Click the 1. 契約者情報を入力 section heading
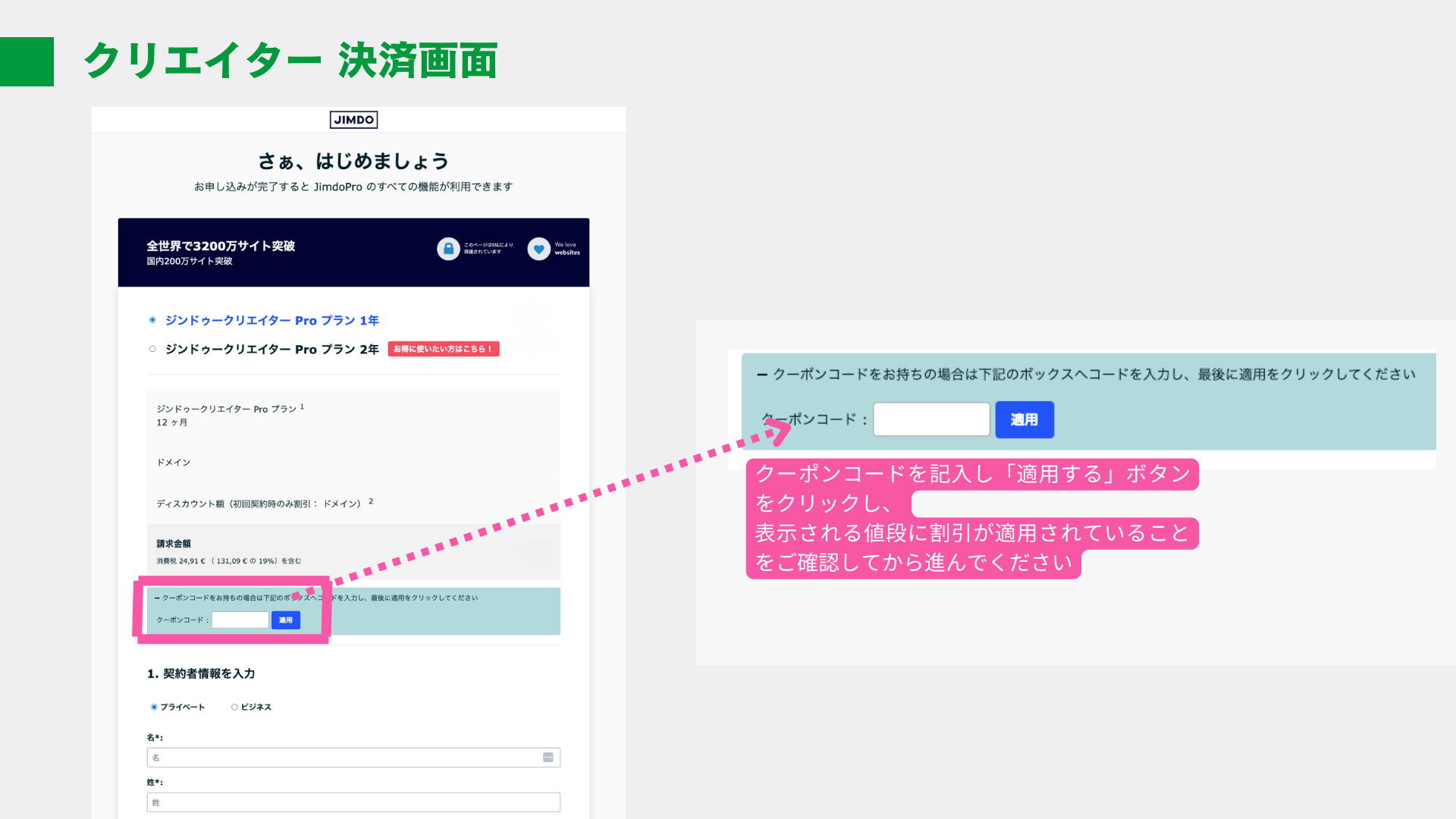This screenshot has height=819, width=1456. tap(201, 673)
